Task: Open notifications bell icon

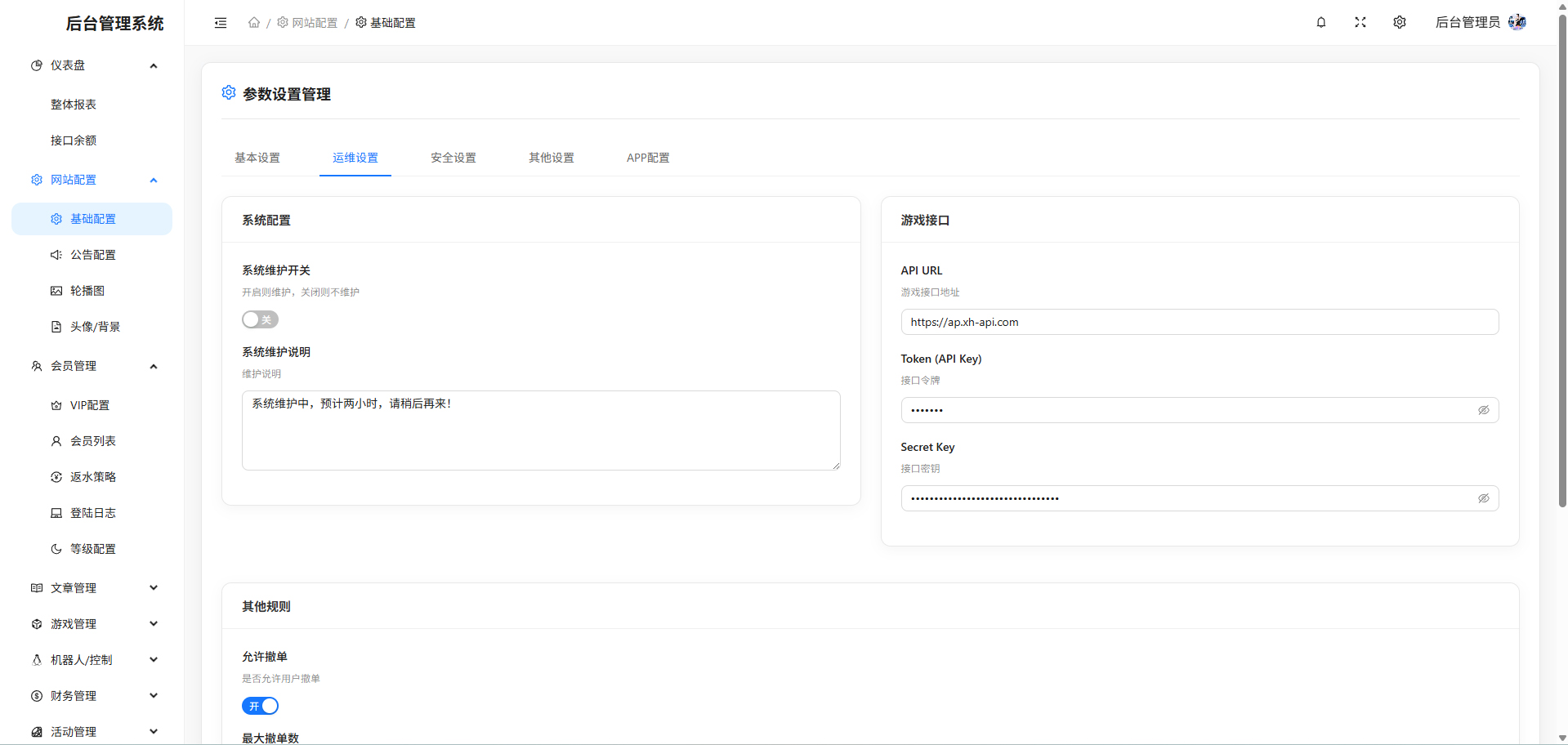Action: click(x=1321, y=23)
